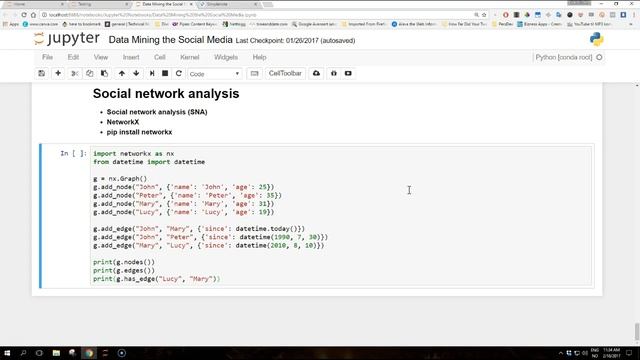This screenshot has width=640, height=360.
Task: Click inside the code cell editor
Action: [x=341, y=216]
